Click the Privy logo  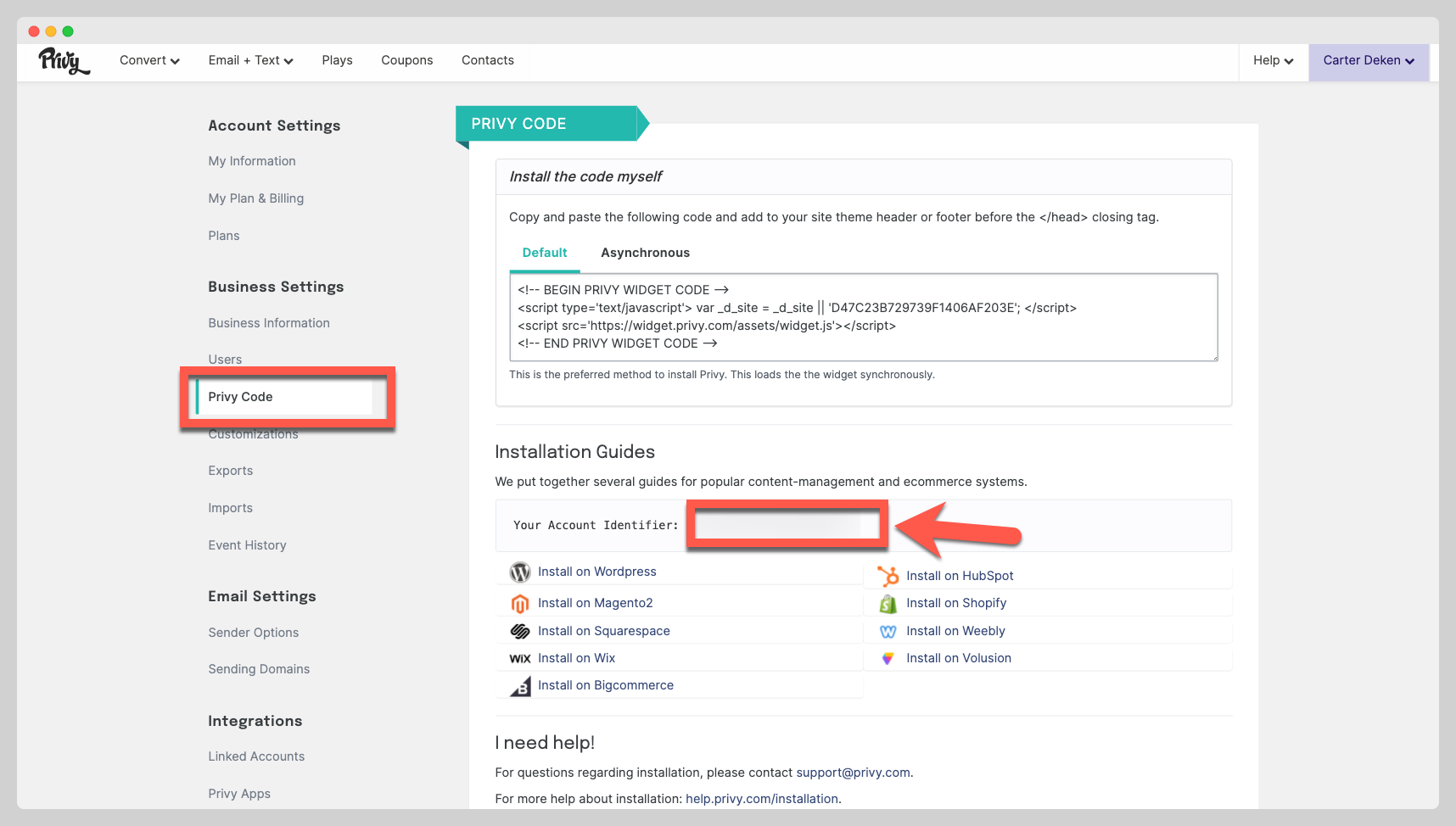[63, 60]
